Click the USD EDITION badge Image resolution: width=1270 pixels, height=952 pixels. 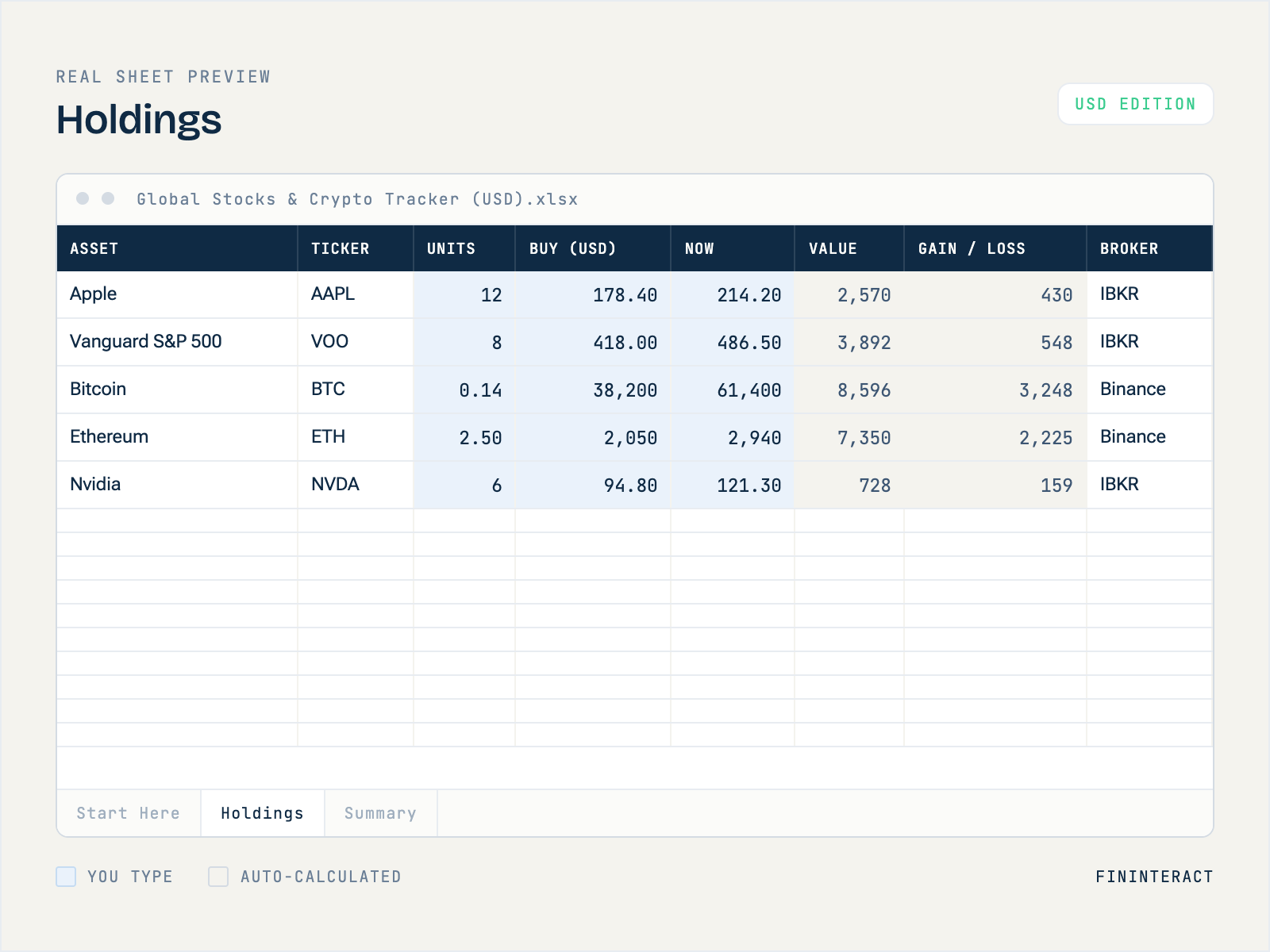[1135, 104]
